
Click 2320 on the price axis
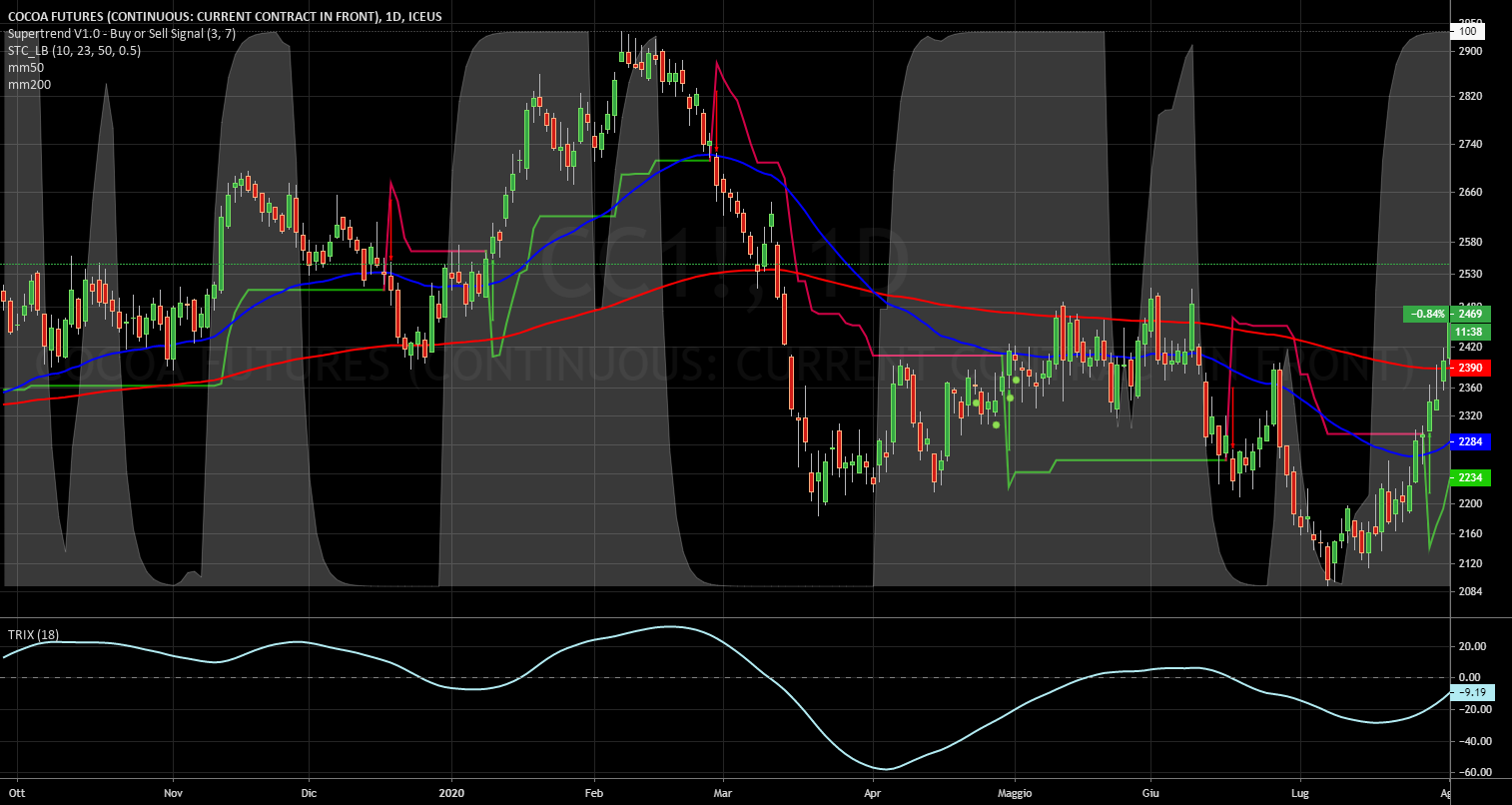[x=1470, y=414]
